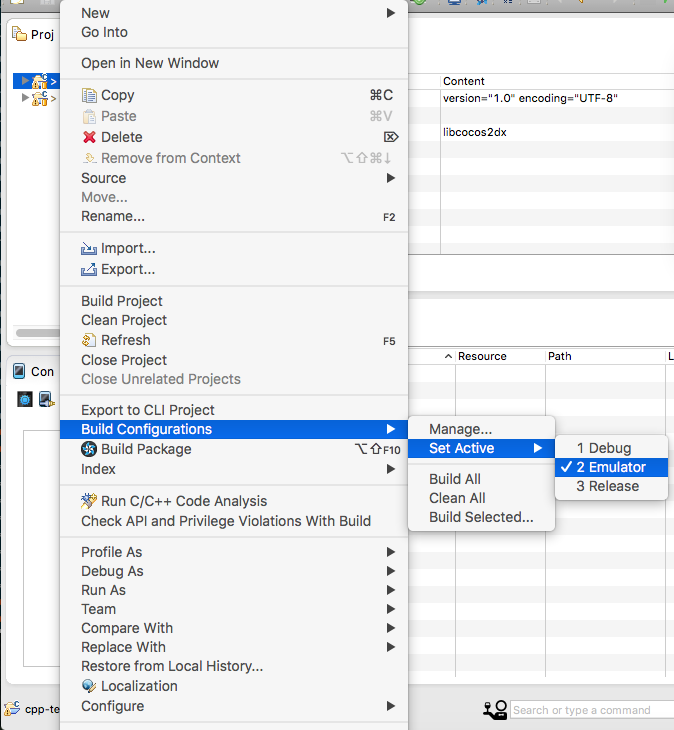Select the checked Emulator configuration
Image resolution: width=674 pixels, height=730 pixels.
610,467
